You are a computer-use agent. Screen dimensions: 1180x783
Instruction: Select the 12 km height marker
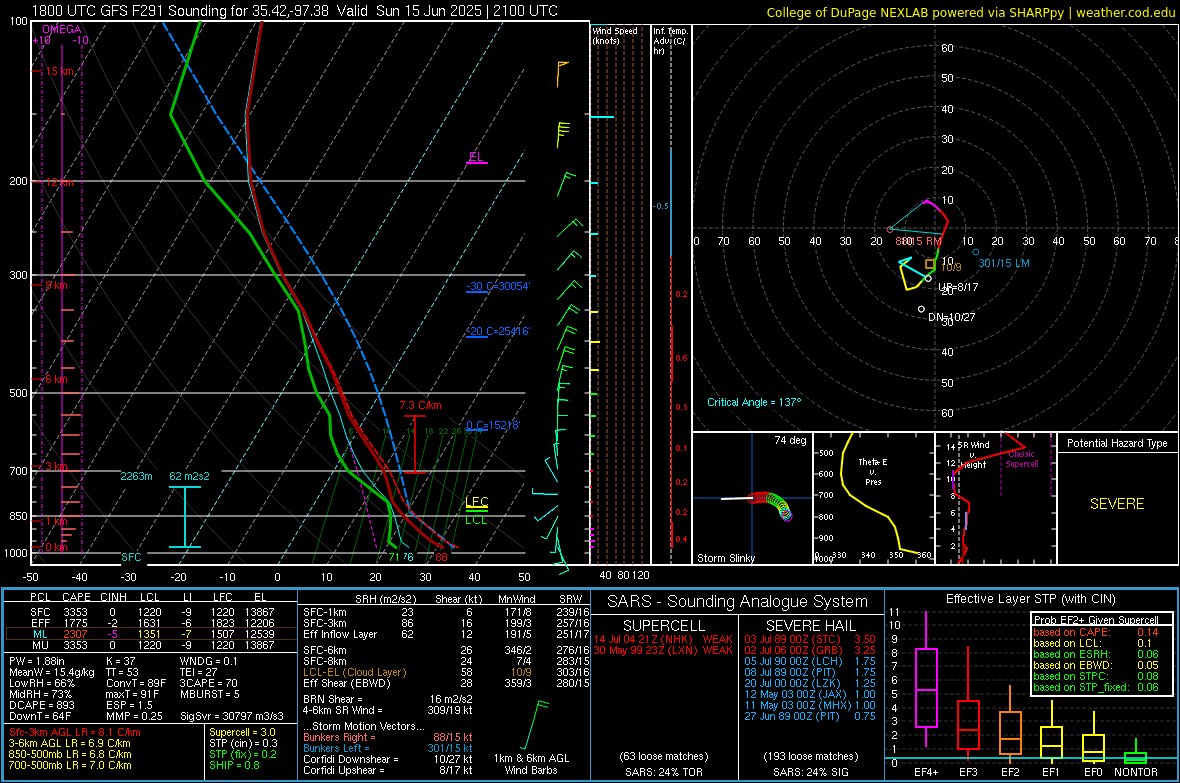coord(59,183)
